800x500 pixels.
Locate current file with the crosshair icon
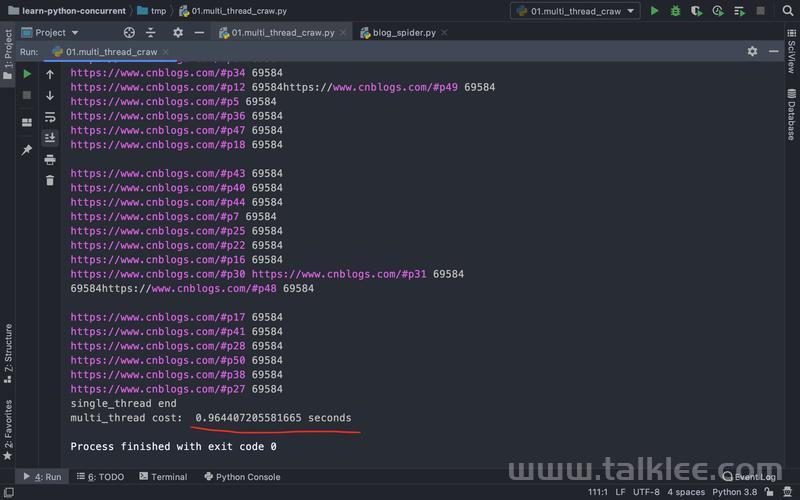point(129,33)
